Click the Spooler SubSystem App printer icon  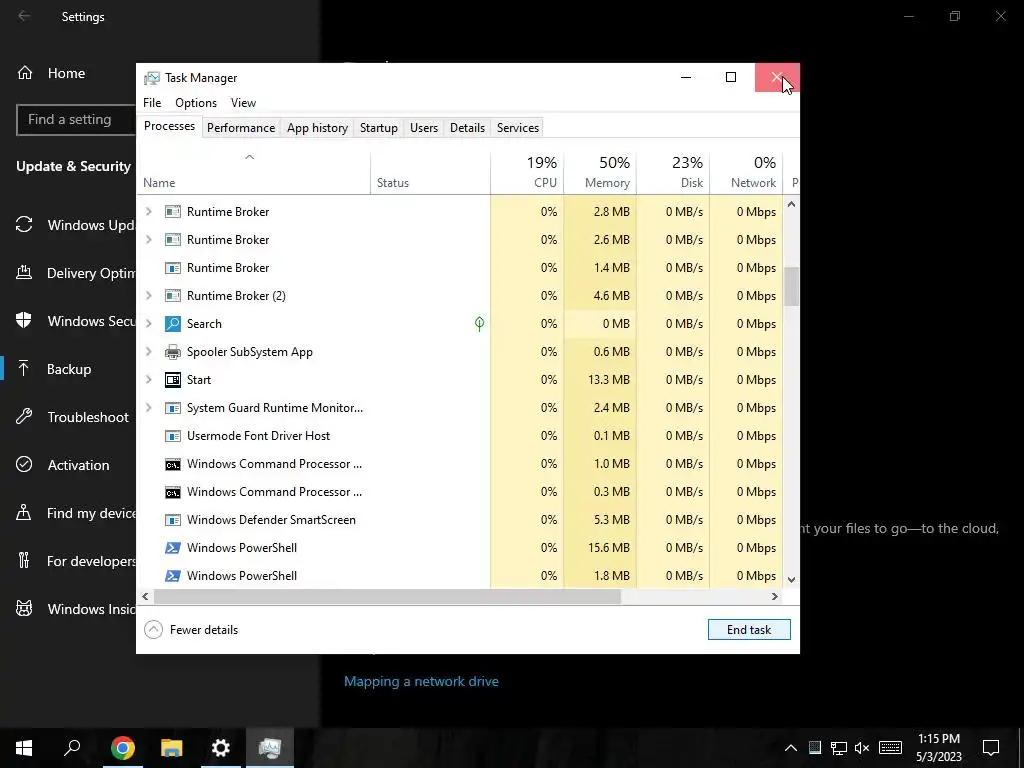172,352
